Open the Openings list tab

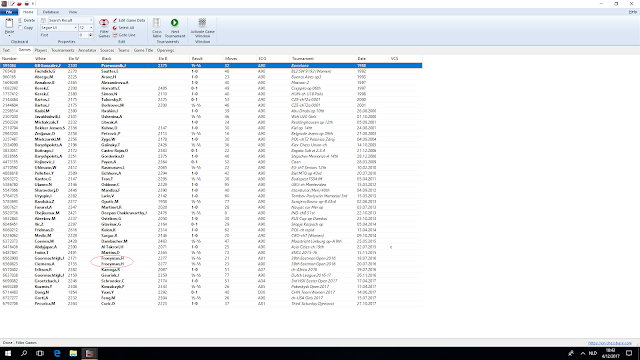[x=166, y=50]
